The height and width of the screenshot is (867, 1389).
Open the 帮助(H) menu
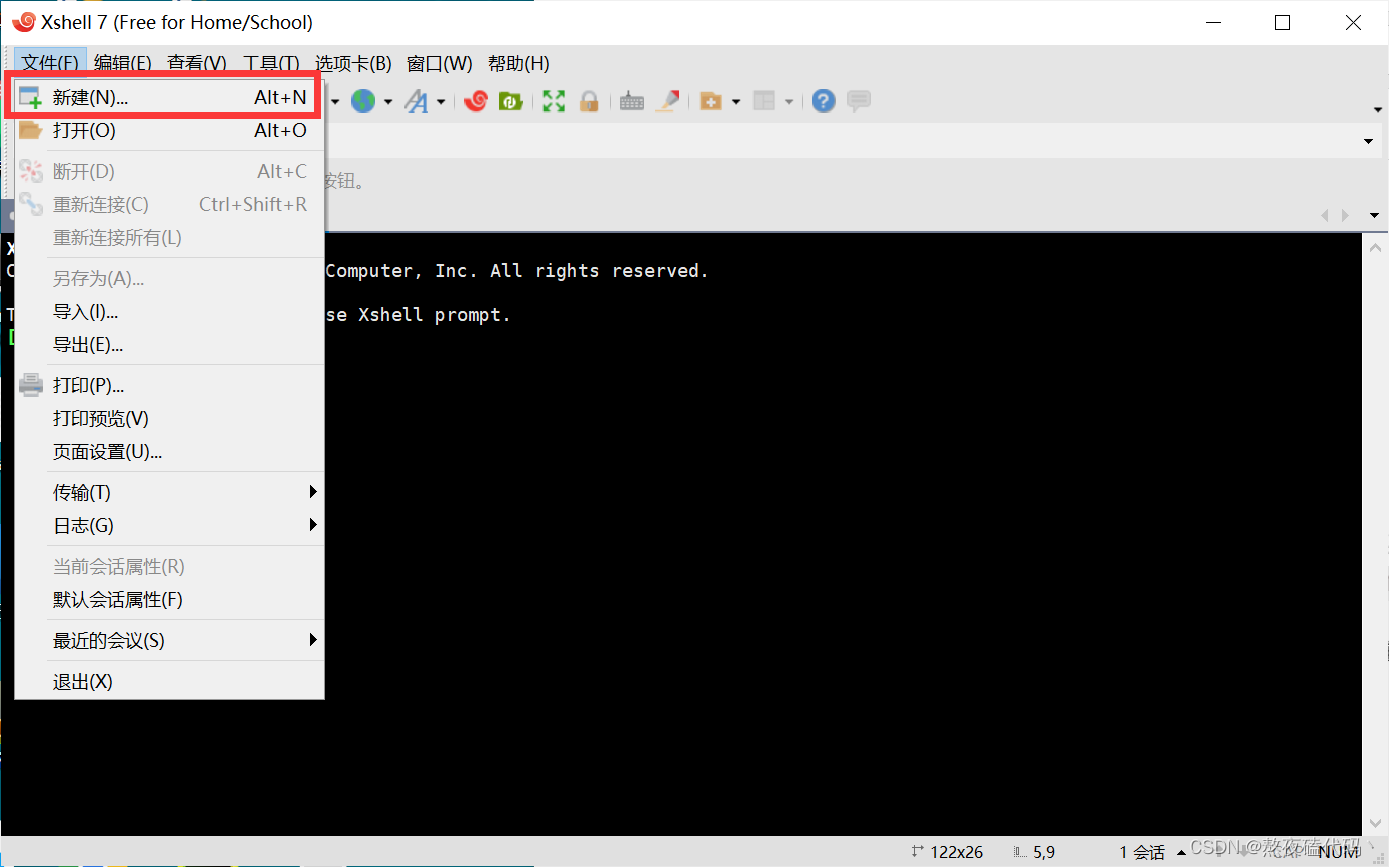pyautogui.click(x=519, y=63)
